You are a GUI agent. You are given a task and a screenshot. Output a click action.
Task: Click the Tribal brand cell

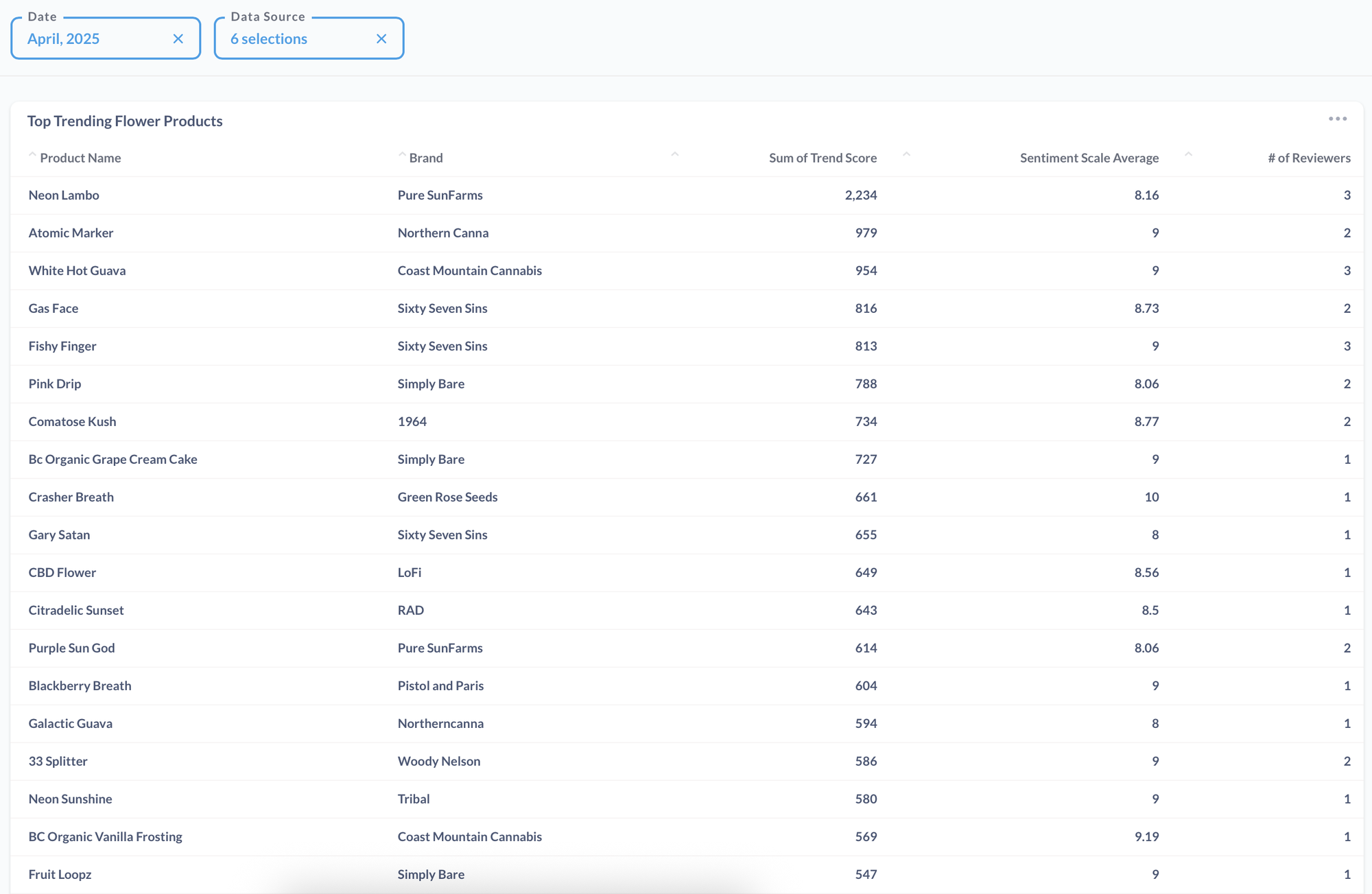click(x=413, y=799)
